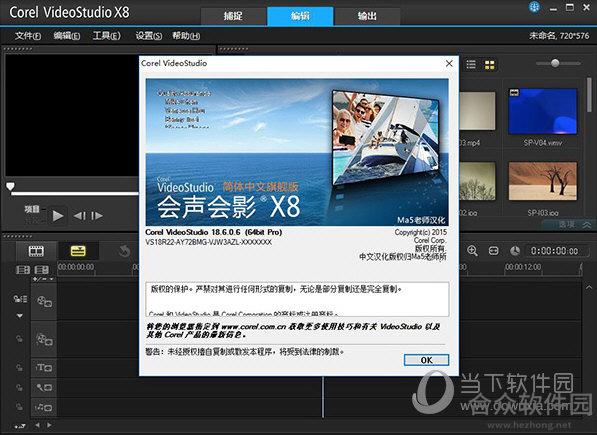Click the timeline zoom in magnifier
The width and height of the screenshot is (597, 435).
pos(472,251)
